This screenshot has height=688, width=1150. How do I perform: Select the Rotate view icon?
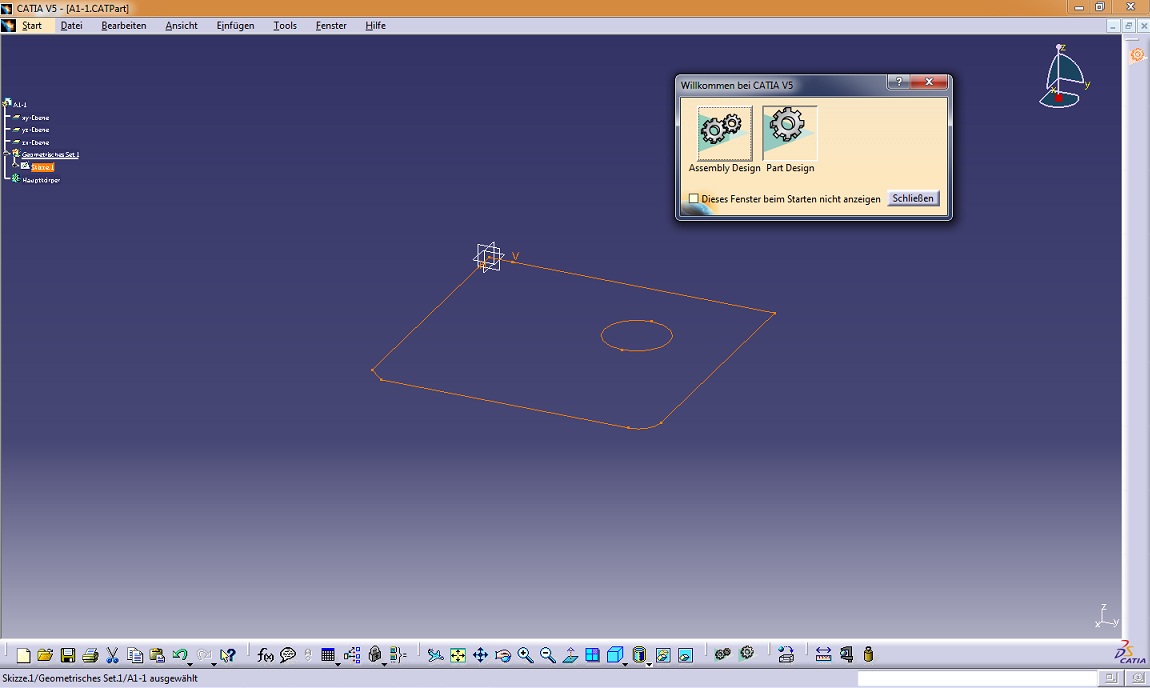click(503, 654)
